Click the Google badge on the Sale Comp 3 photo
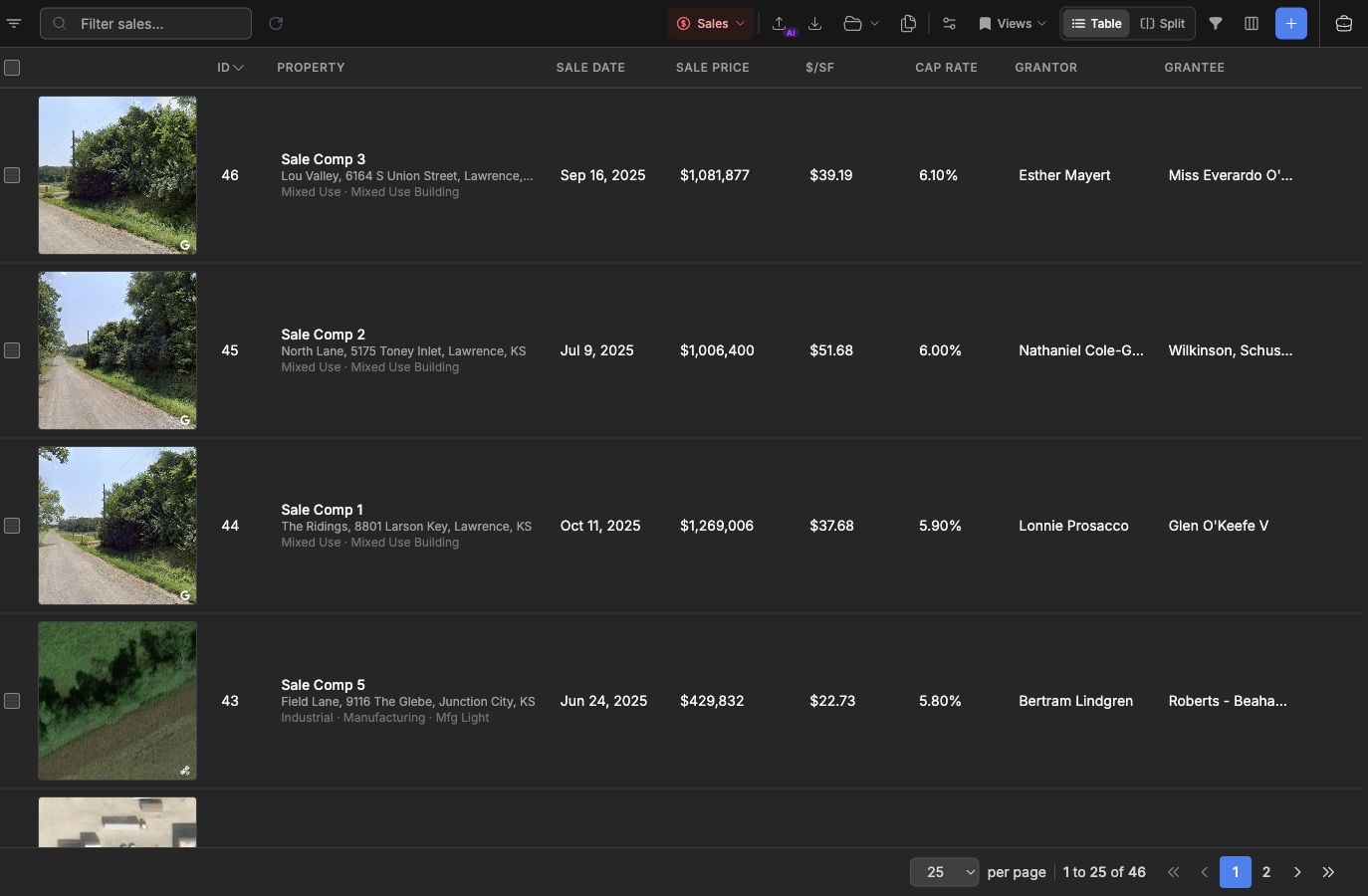1368x896 pixels. pos(185,245)
